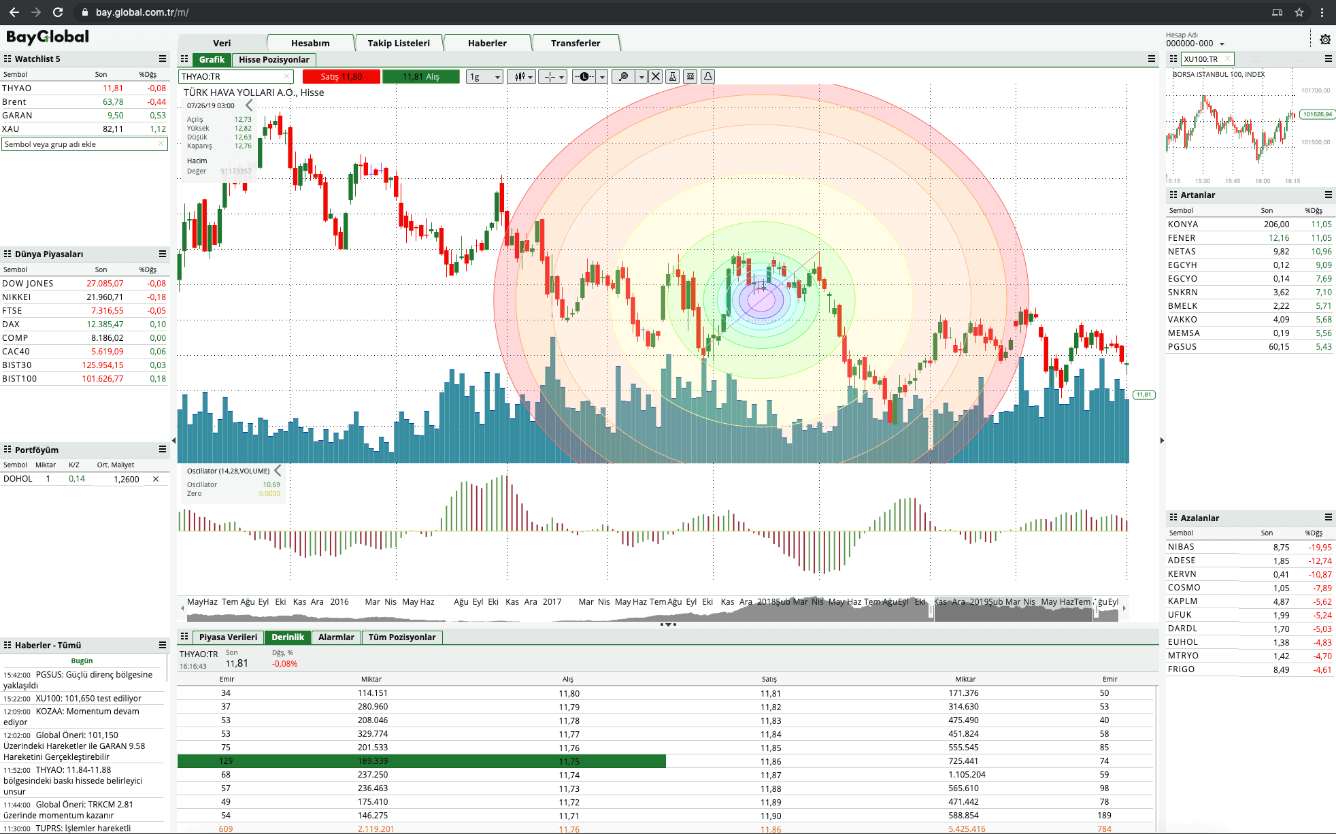Remove the DOHOL row with its X icon

[x=155, y=479]
